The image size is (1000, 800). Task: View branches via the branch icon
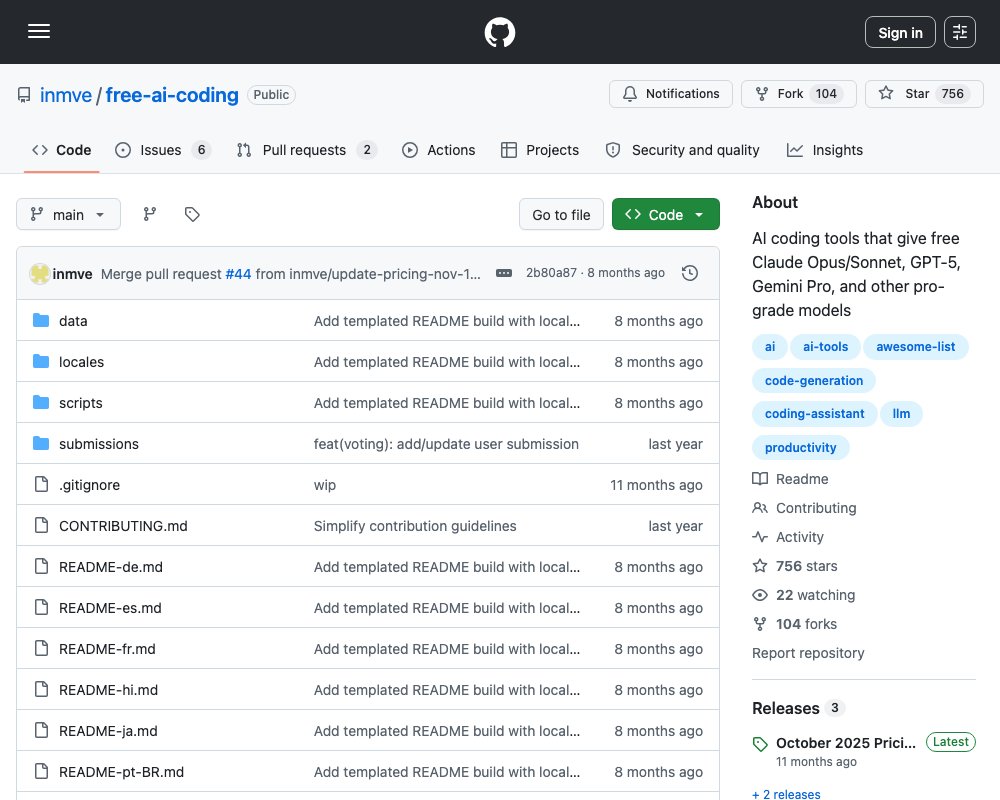click(150, 214)
